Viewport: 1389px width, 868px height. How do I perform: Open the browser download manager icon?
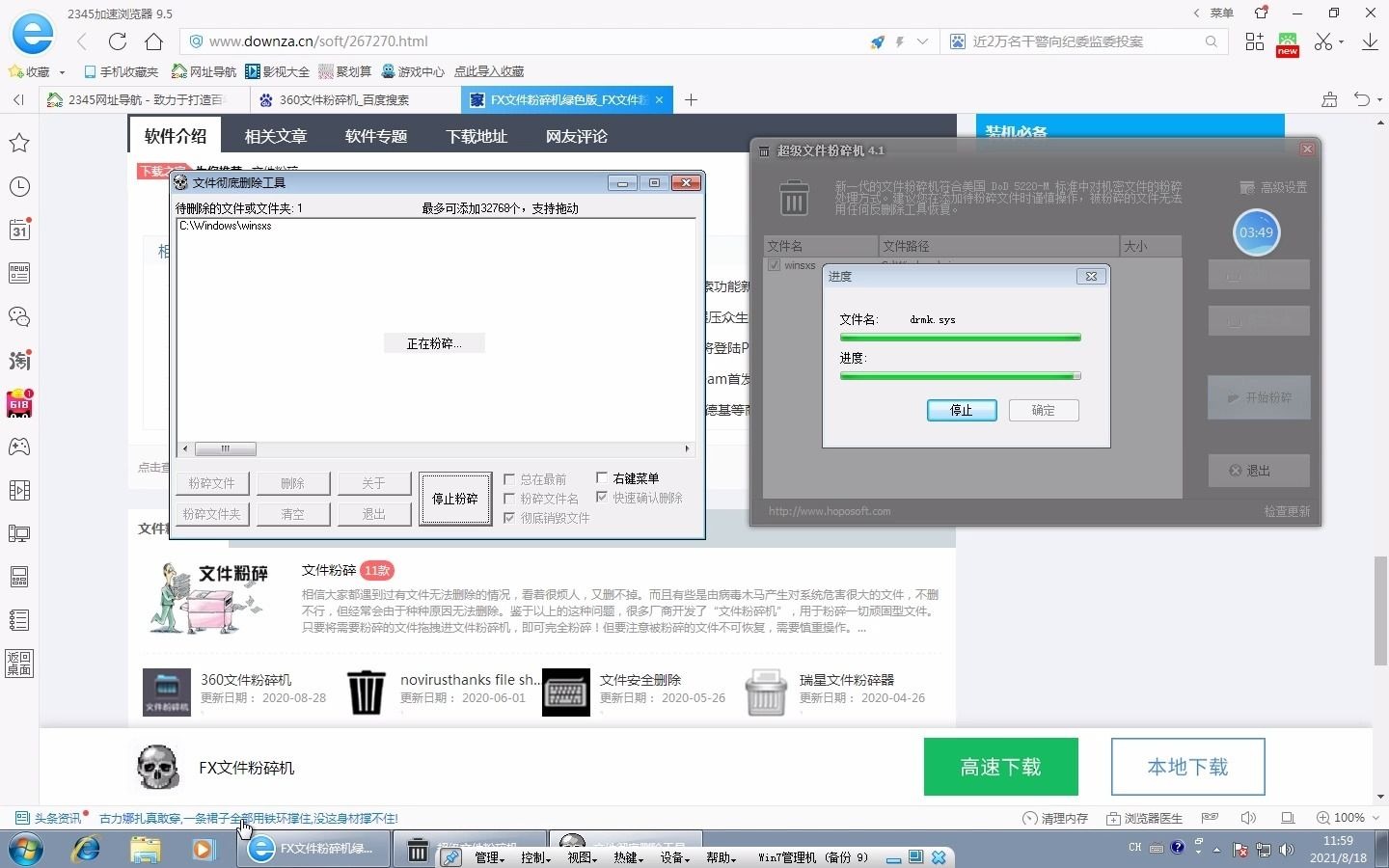point(1371,41)
